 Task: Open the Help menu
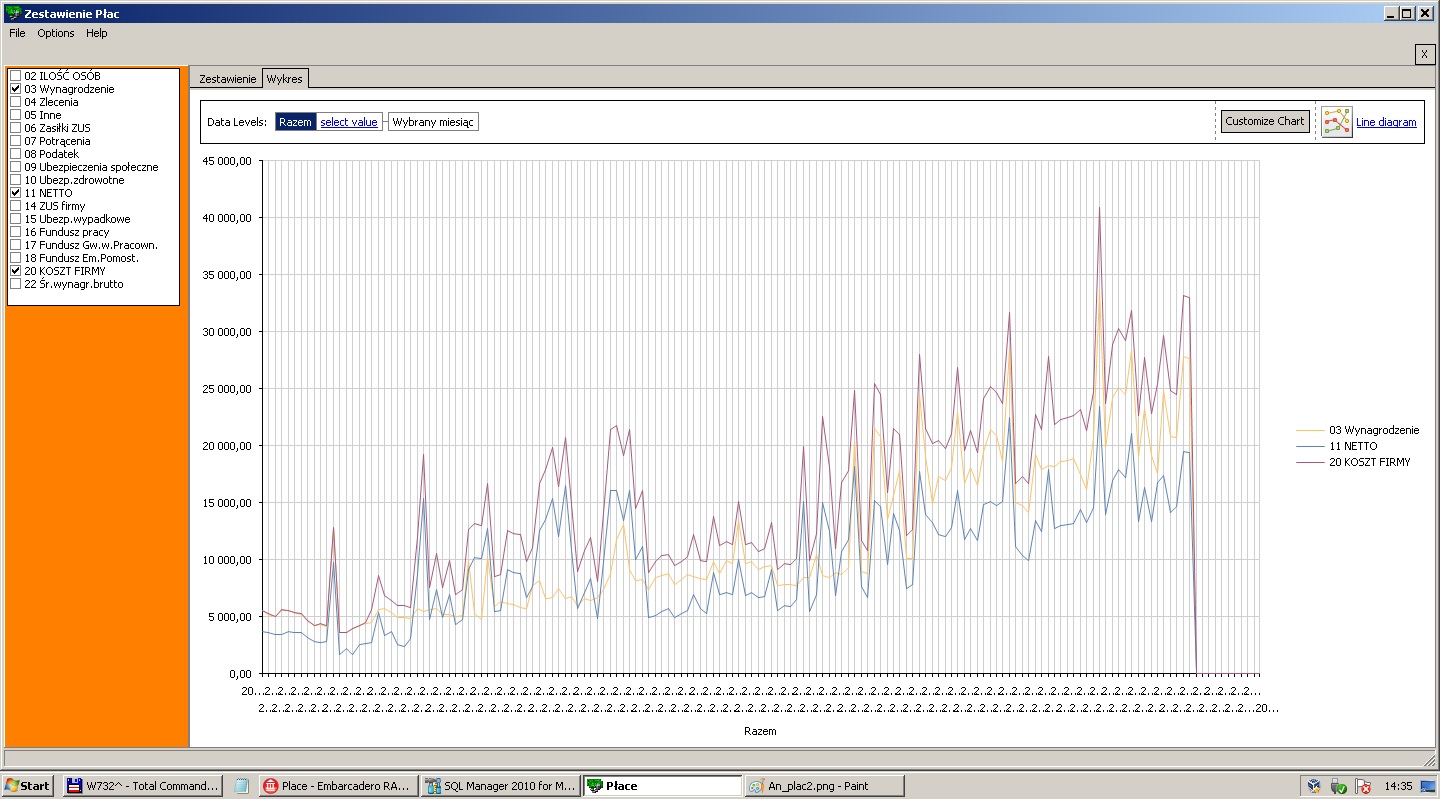(96, 33)
